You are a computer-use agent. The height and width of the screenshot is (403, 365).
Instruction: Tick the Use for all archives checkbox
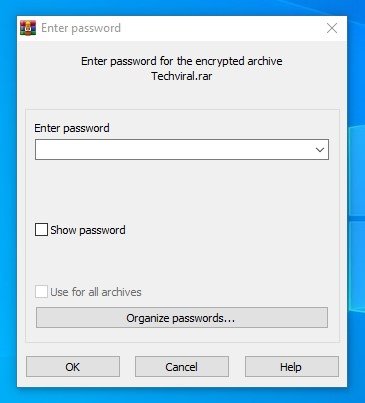(x=41, y=292)
